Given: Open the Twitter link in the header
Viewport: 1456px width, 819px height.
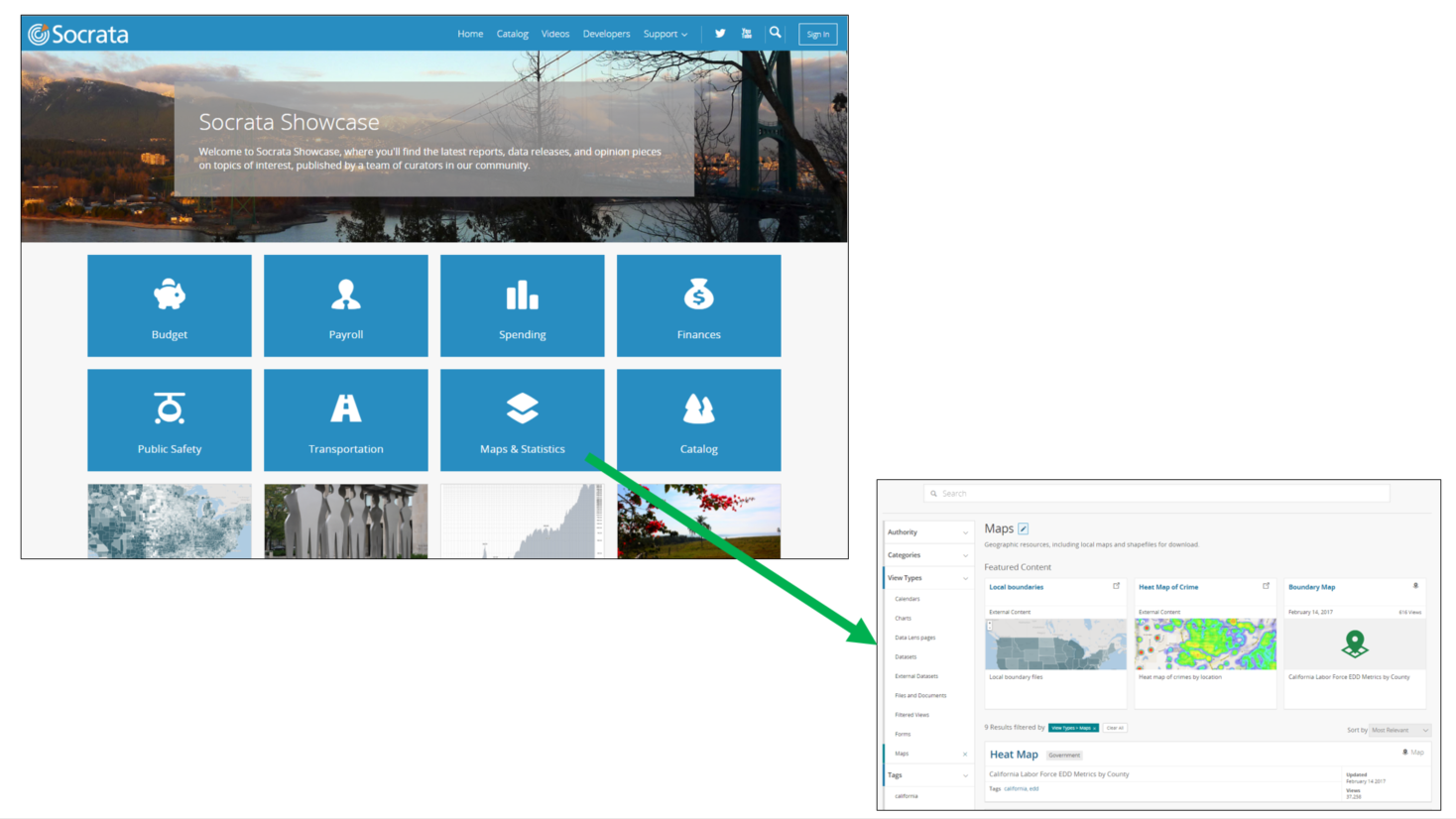Looking at the screenshot, I should tap(720, 34).
